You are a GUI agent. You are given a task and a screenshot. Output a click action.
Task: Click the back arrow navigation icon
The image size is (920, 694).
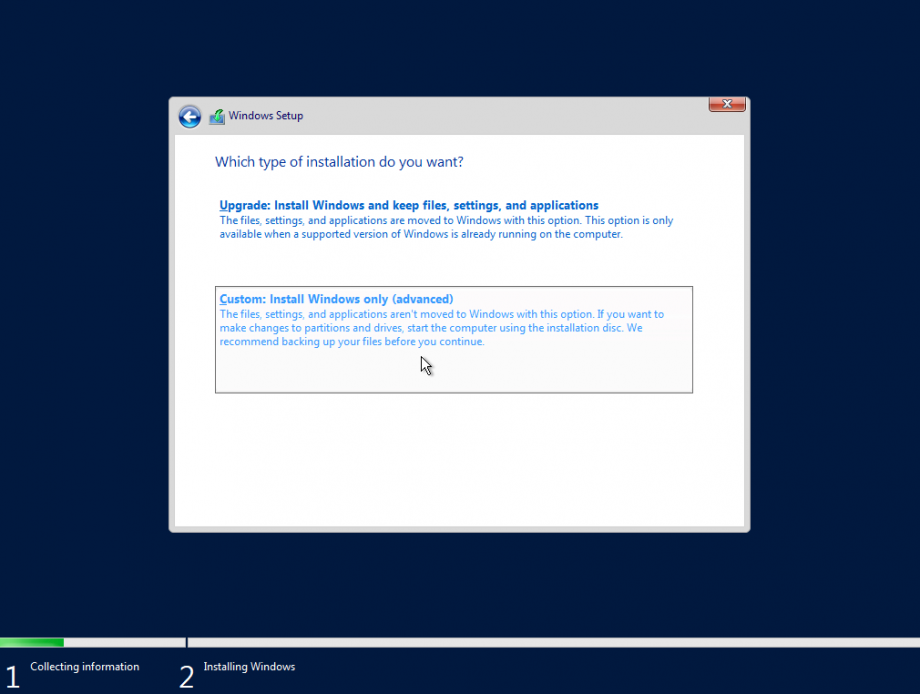[x=189, y=116]
